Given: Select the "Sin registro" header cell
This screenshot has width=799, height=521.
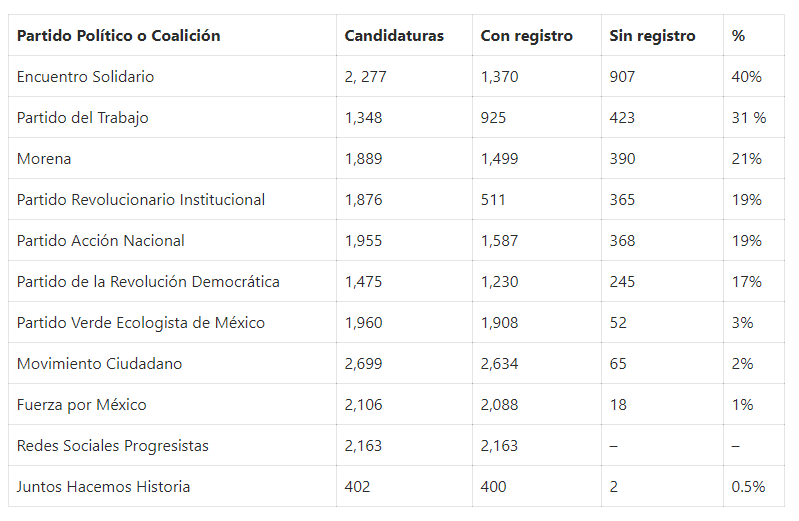Looking at the screenshot, I should (x=652, y=36).
